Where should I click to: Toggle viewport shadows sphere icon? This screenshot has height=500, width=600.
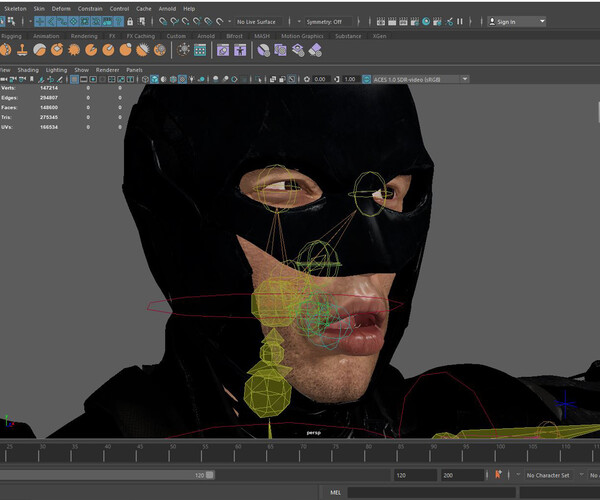pos(201,80)
